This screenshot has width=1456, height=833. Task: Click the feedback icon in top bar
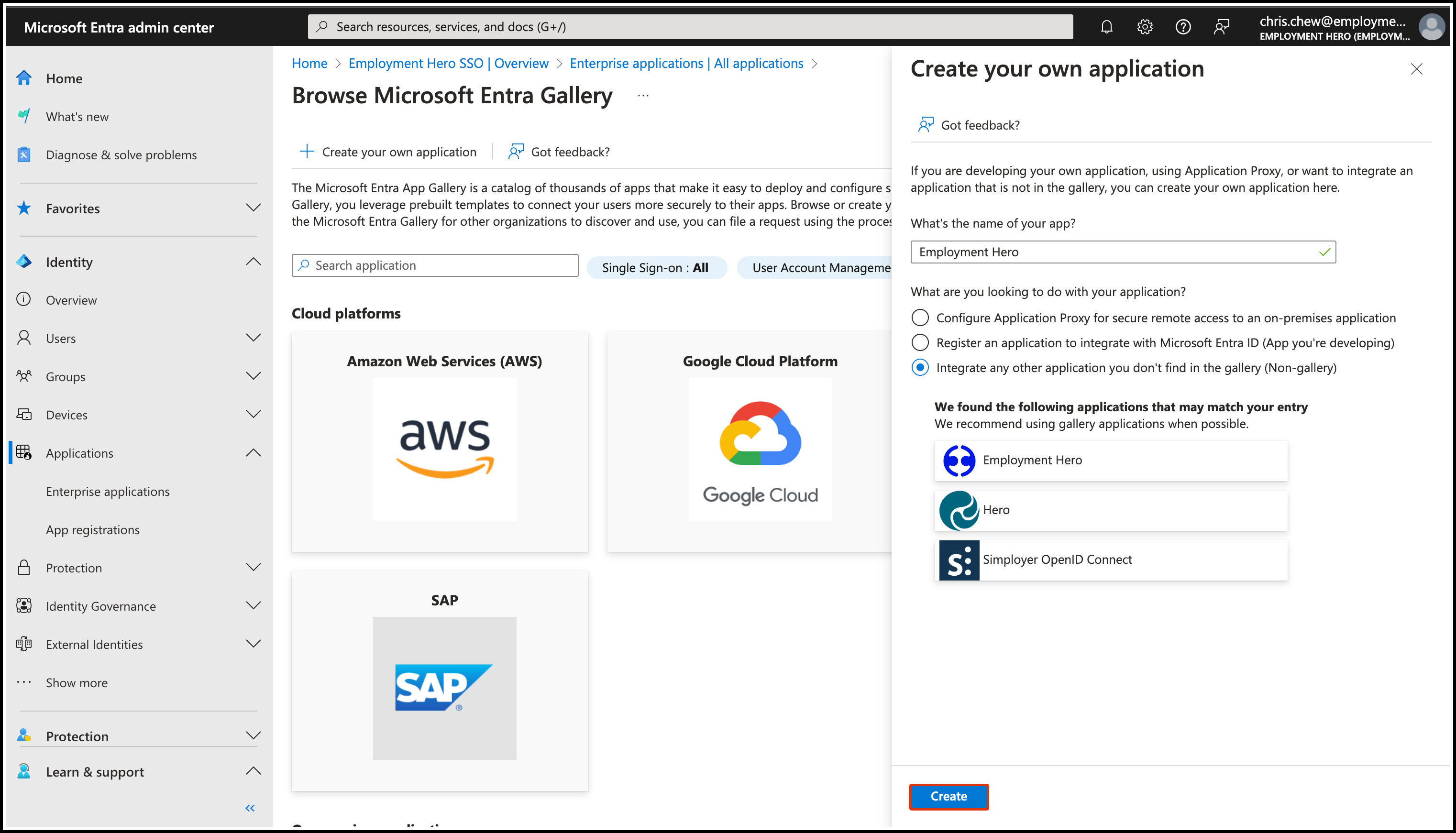(1221, 27)
